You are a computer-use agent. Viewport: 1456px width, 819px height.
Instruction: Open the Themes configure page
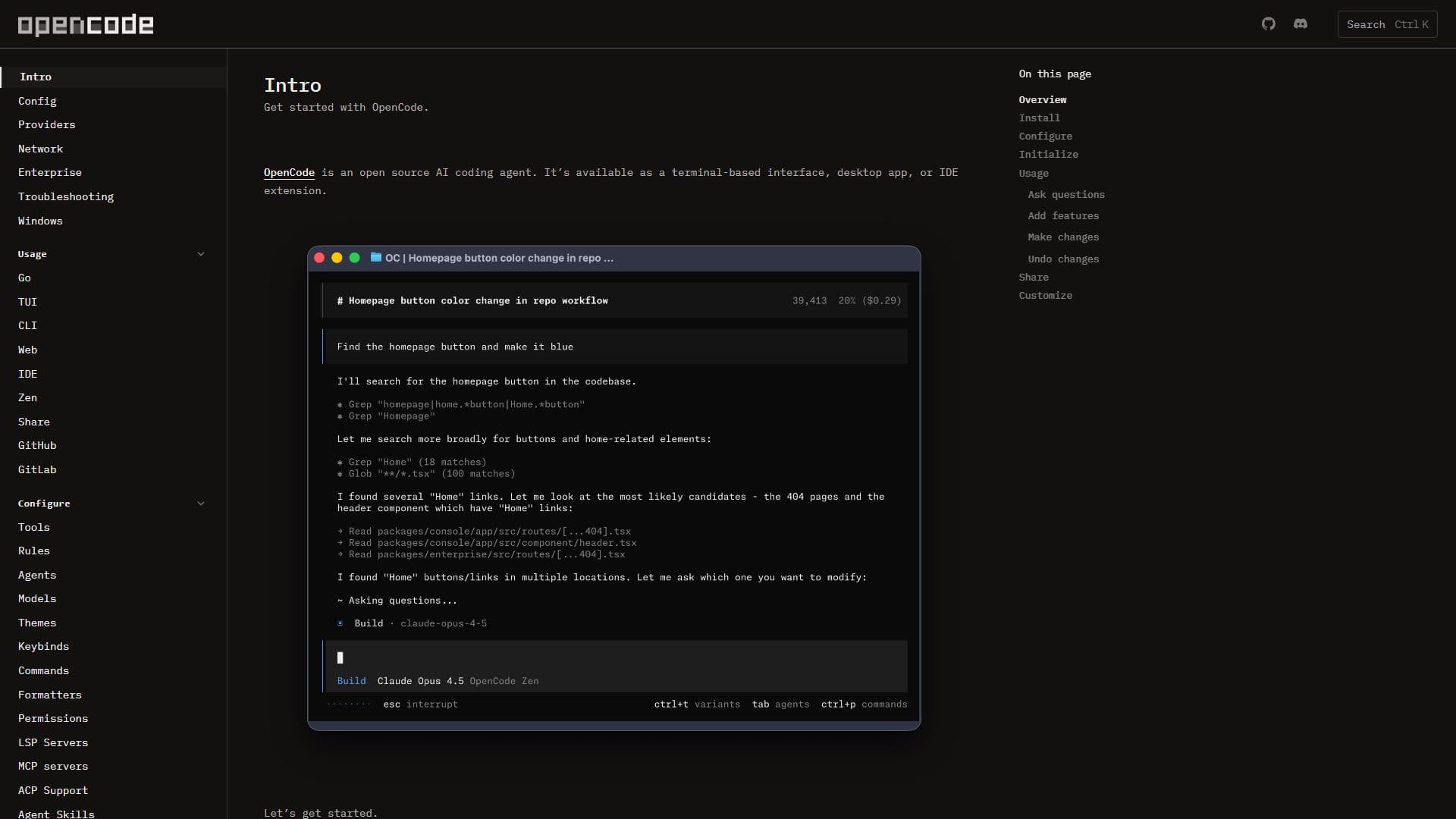point(37,623)
